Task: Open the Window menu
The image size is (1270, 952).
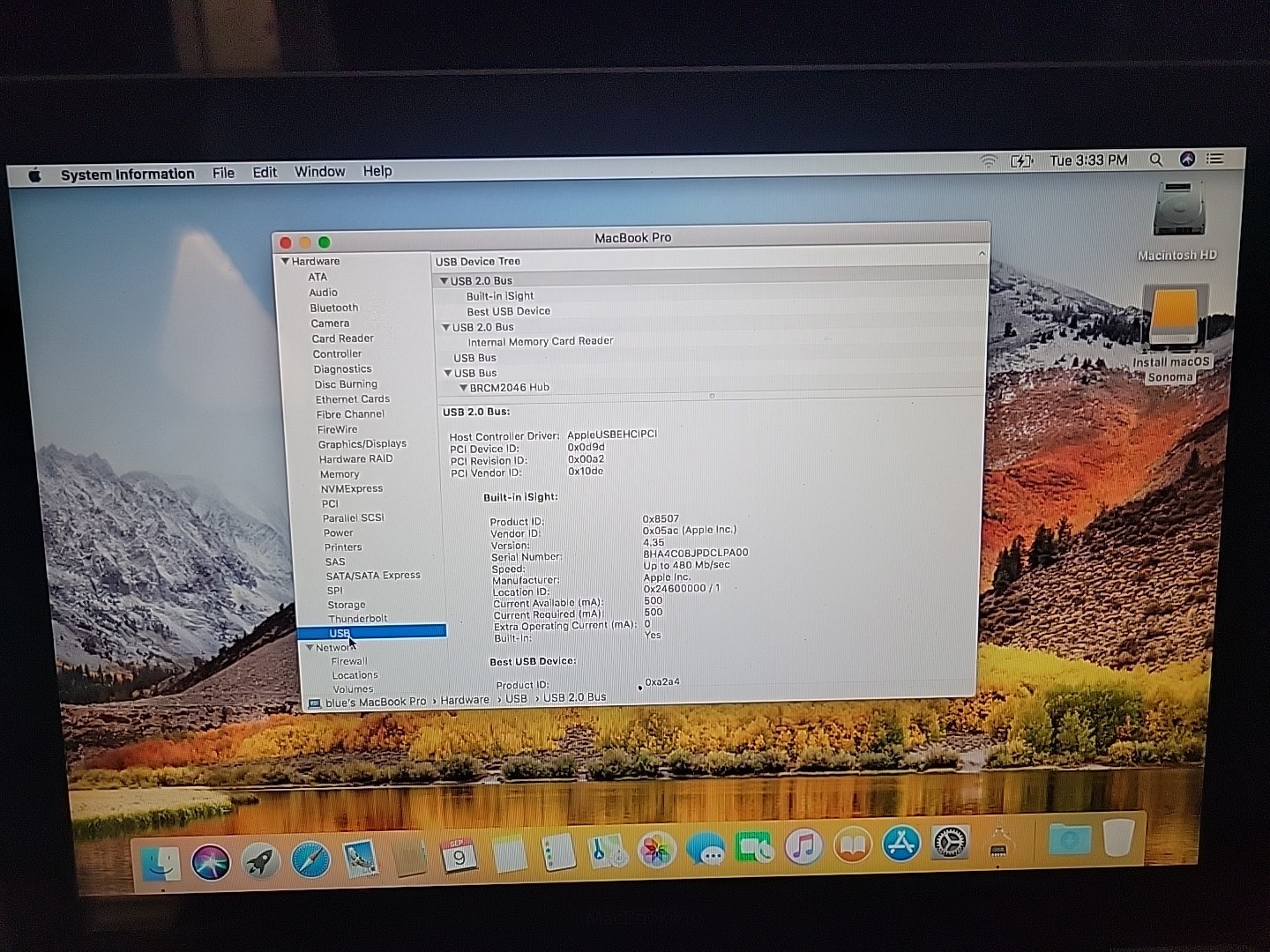Action: point(320,172)
